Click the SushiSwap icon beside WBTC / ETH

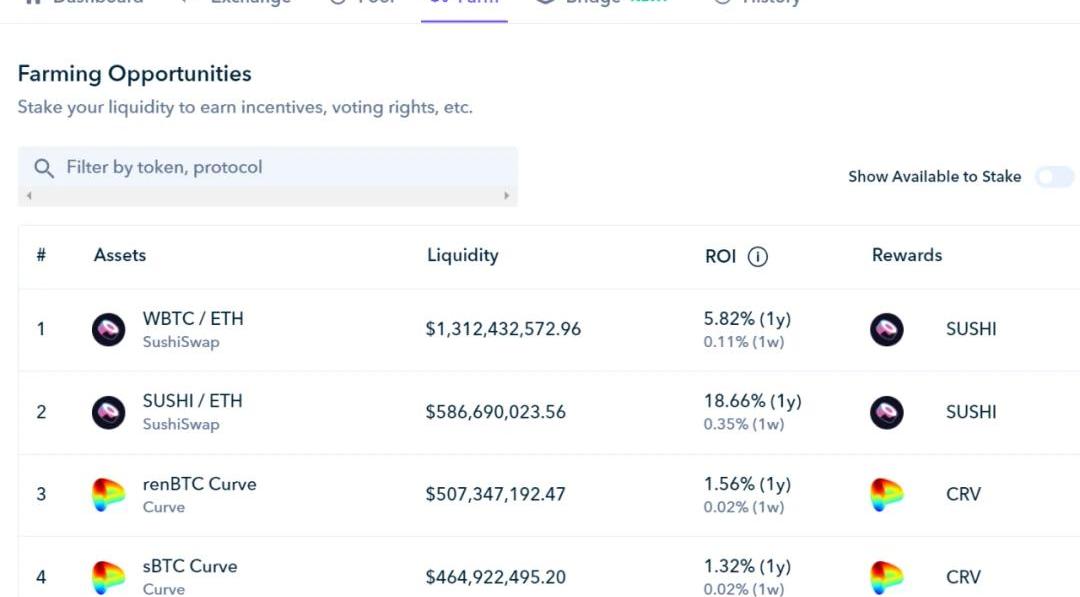tap(109, 329)
